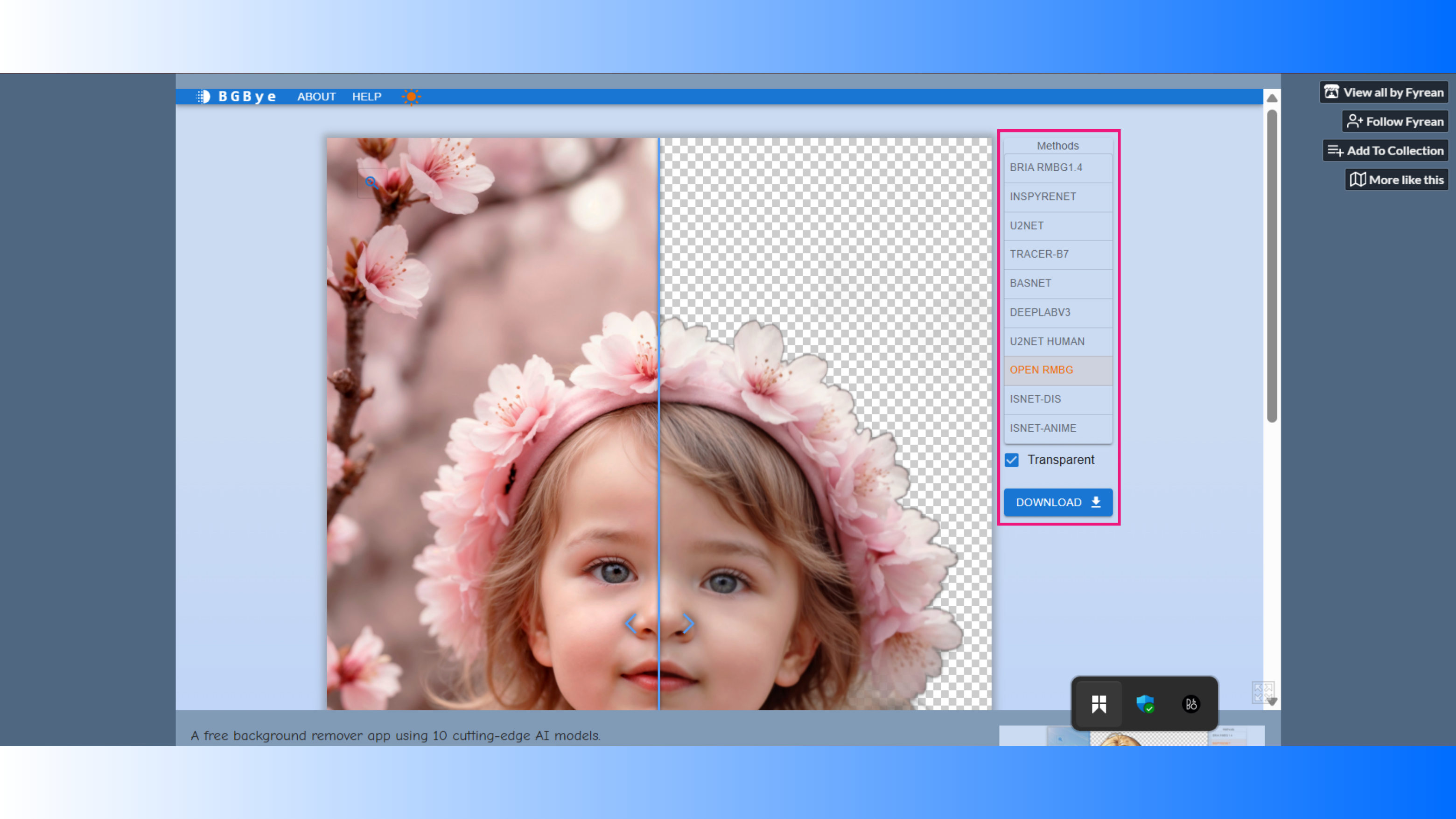Click the magnifier zoom icon on image
The width and height of the screenshot is (1456, 819).
click(x=371, y=182)
